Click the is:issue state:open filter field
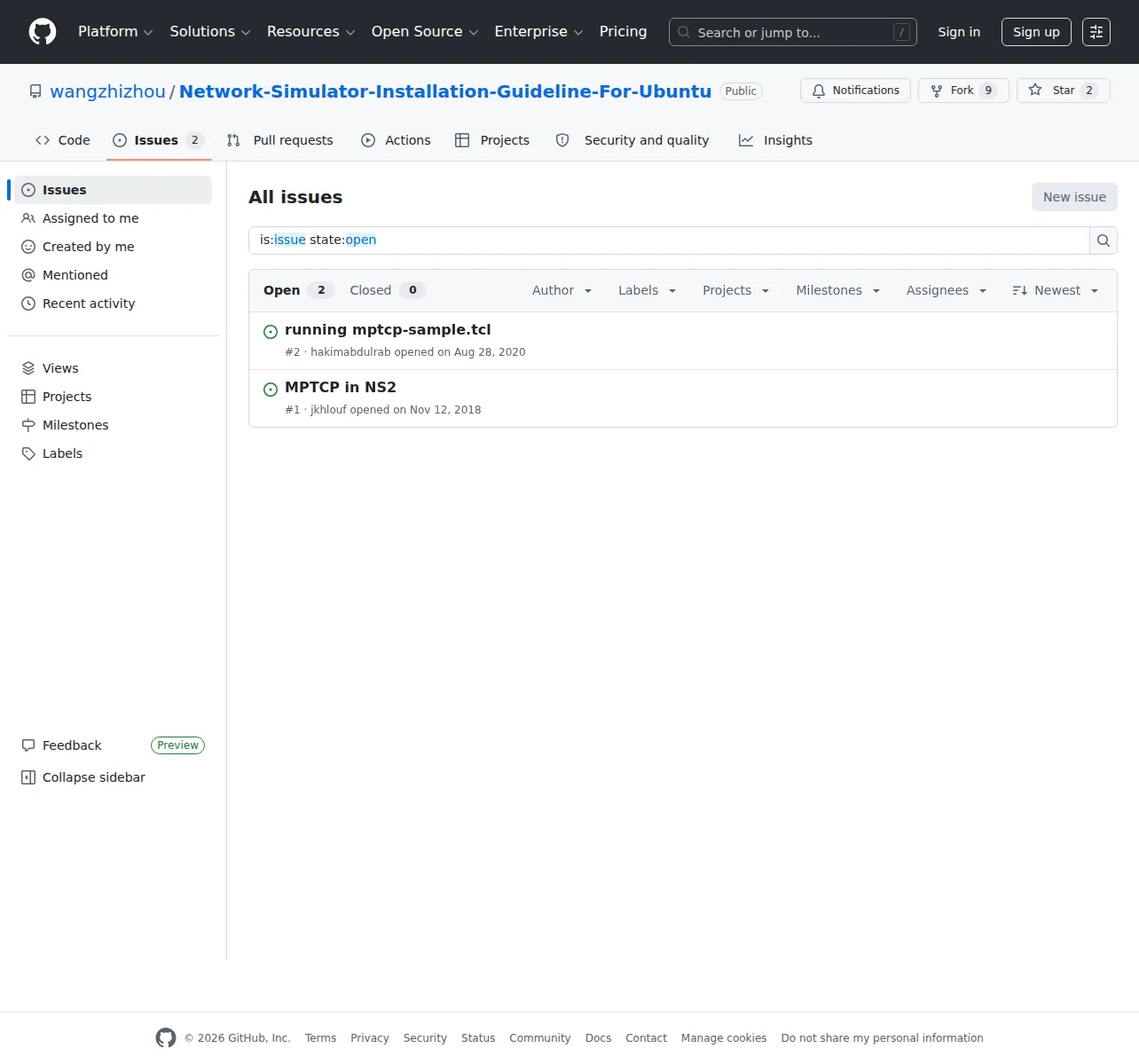1139x1064 pixels. (x=669, y=240)
